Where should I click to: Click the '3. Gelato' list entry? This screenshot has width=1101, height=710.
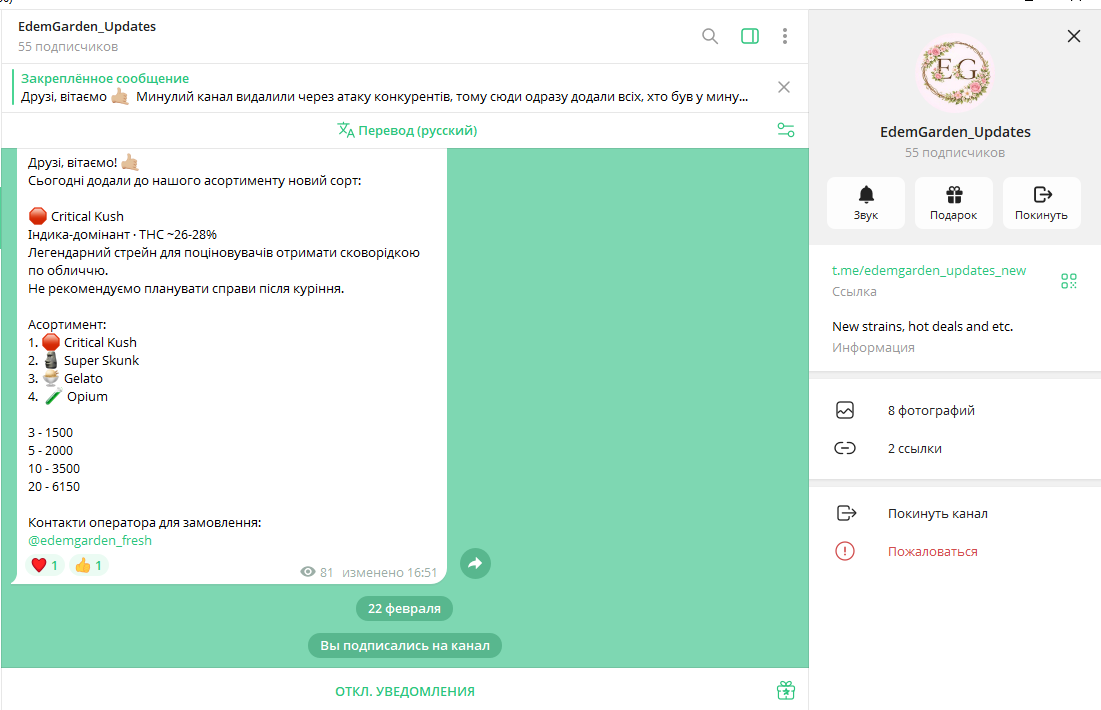point(65,379)
